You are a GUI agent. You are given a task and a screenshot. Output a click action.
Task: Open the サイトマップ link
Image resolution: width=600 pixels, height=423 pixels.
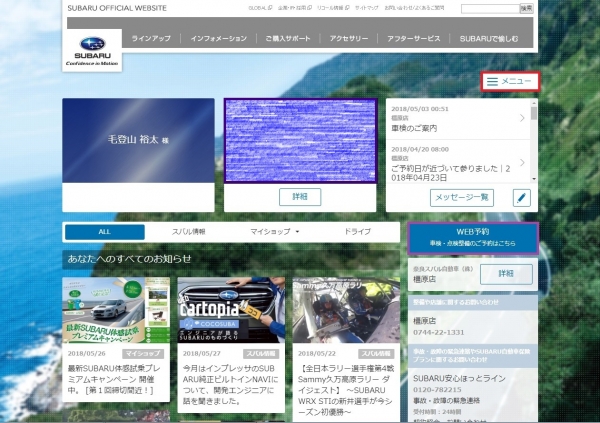pyautogui.click(x=367, y=8)
